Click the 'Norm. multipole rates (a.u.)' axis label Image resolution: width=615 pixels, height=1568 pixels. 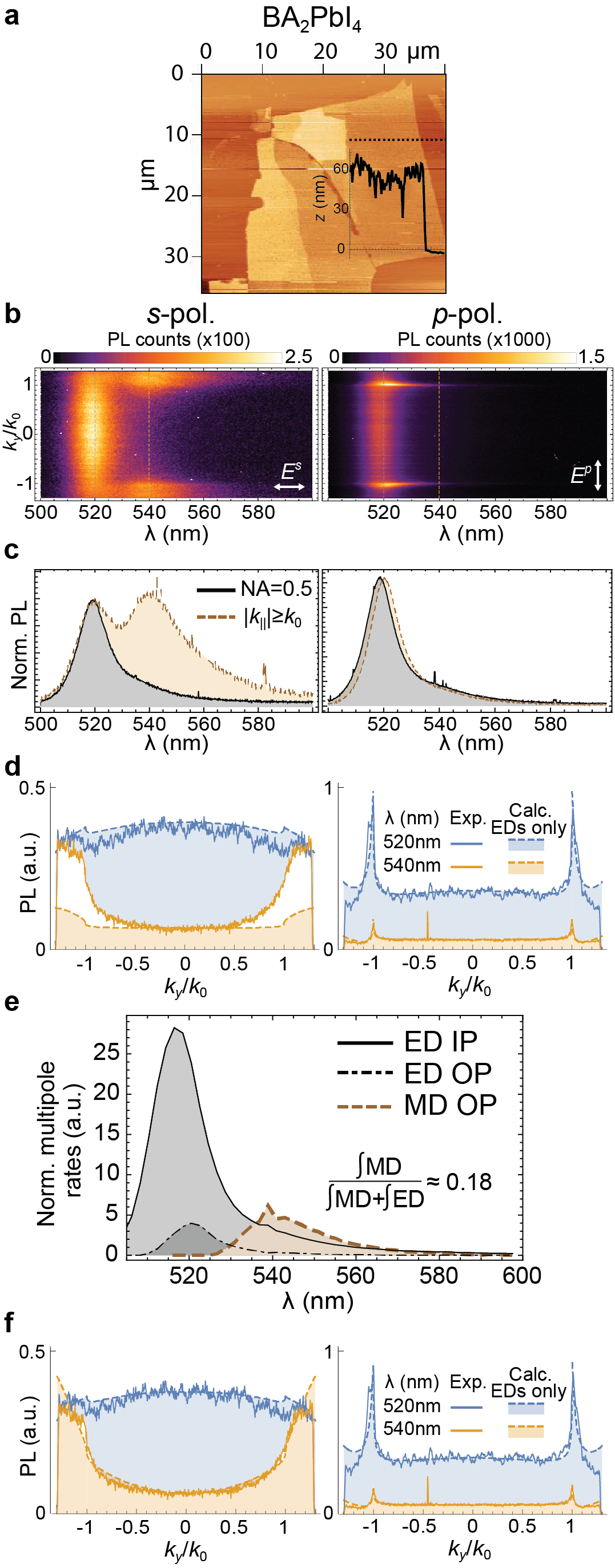click(x=59, y=1143)
